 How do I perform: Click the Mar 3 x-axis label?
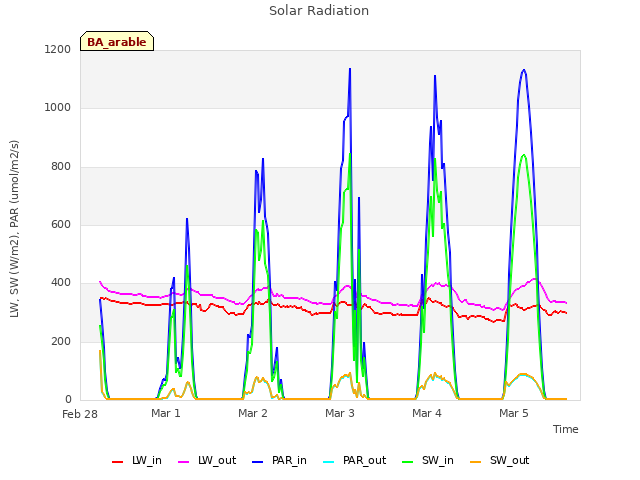pos(340,413)
